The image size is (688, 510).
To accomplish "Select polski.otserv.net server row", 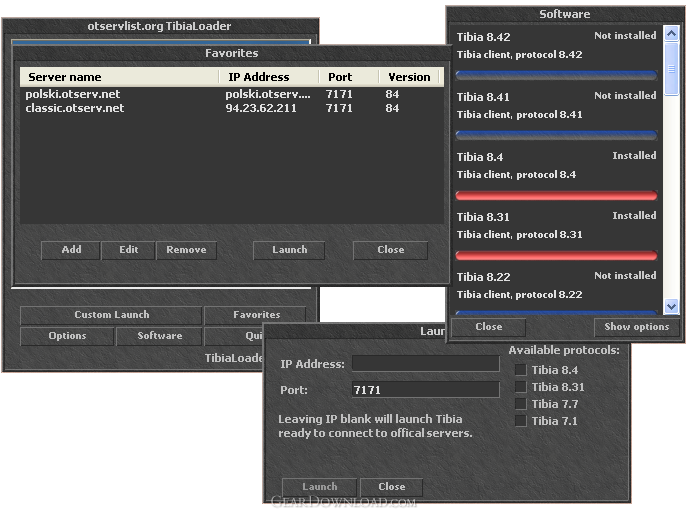I will pyautogui.click(x=232, y=94).
